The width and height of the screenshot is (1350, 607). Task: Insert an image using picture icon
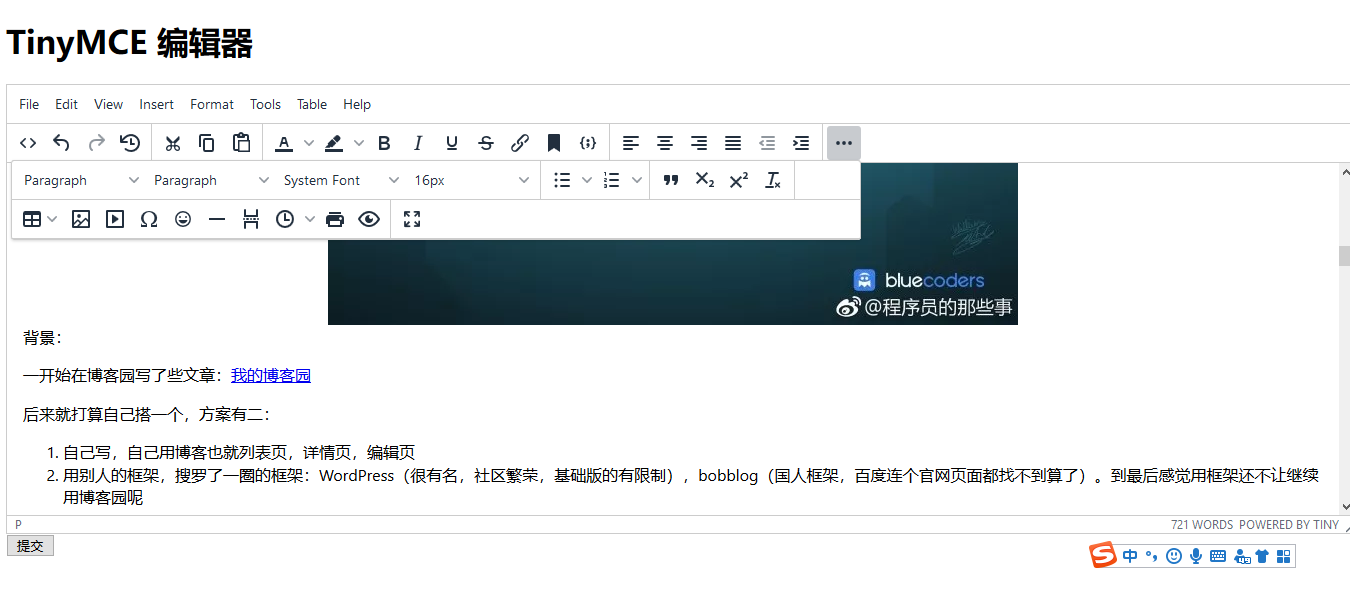[x=81, y=219]
